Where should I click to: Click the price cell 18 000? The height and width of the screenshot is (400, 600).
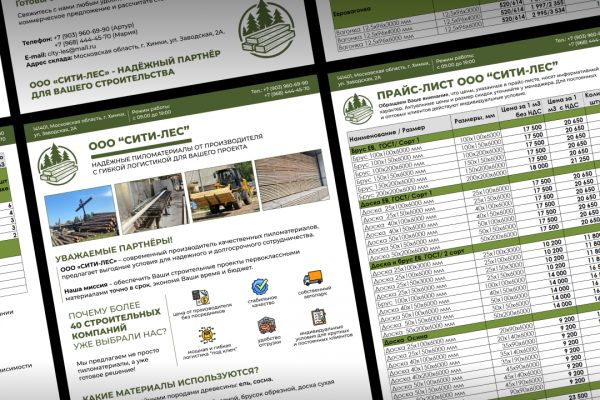click(x=538, y=167)
